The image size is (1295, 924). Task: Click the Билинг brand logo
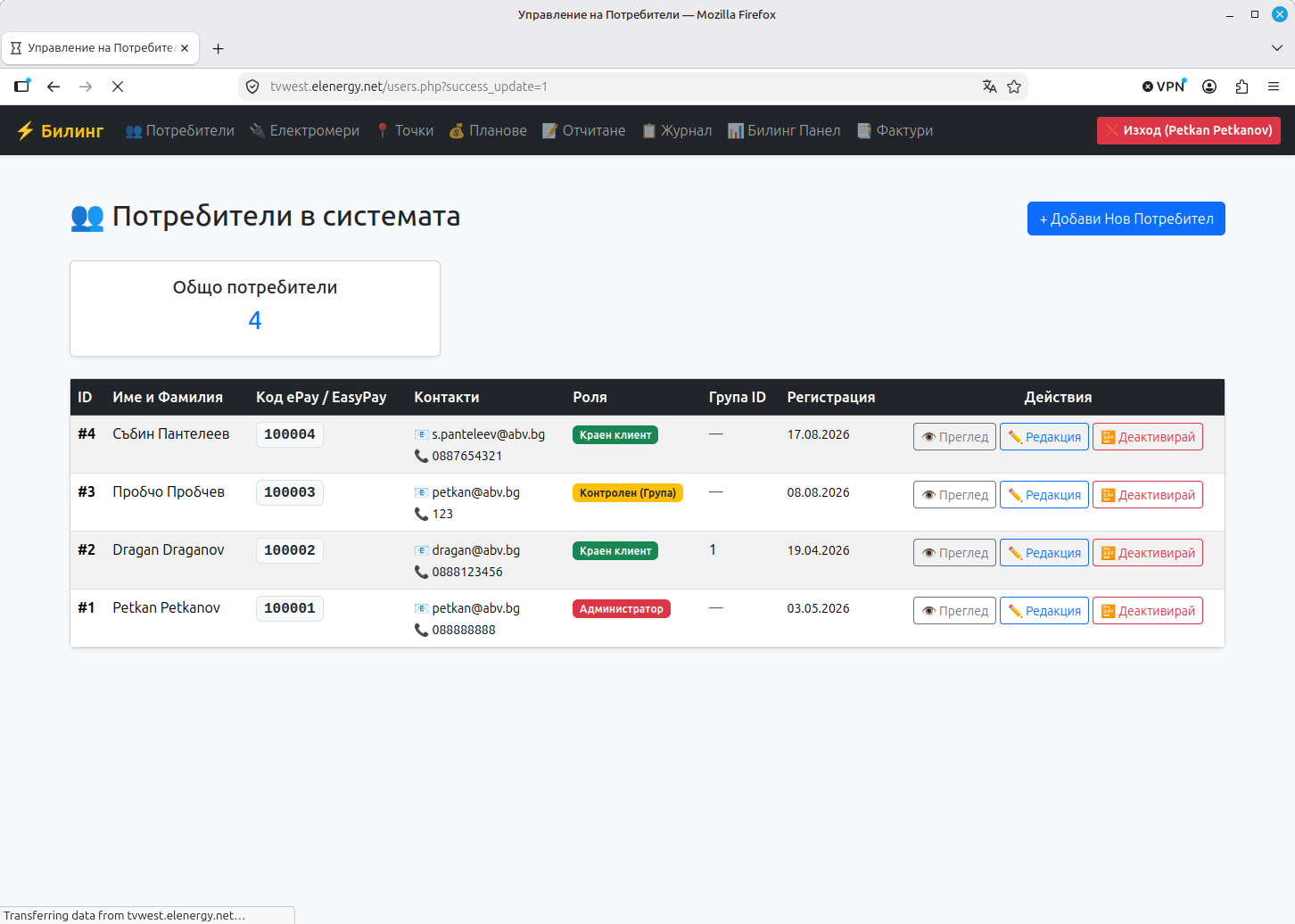coord(60,130)
